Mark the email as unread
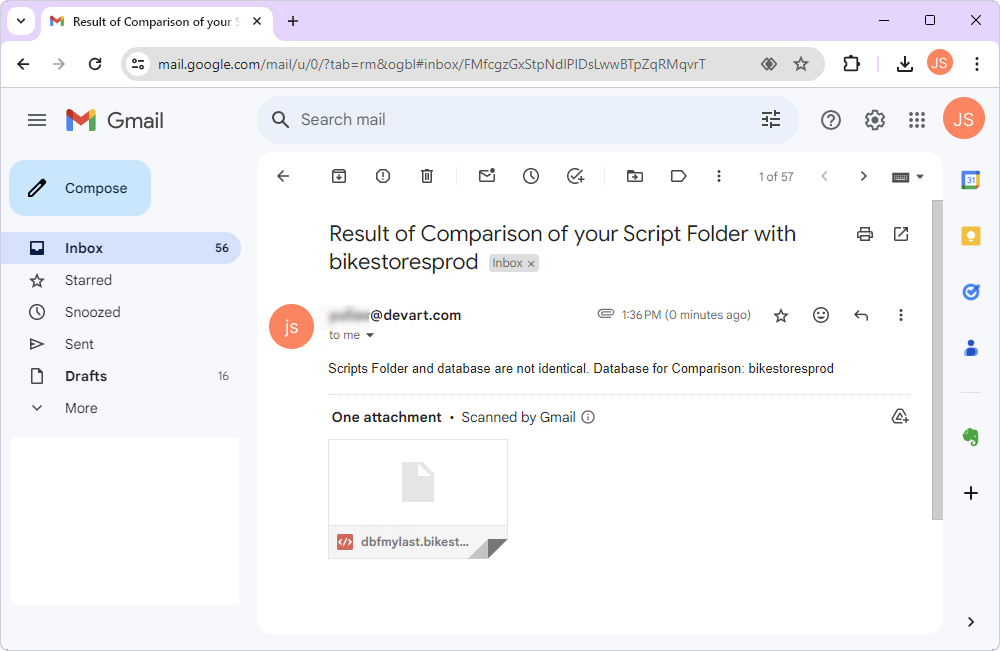This screenshot has height=651, width=1000. [x=487, y=175]
